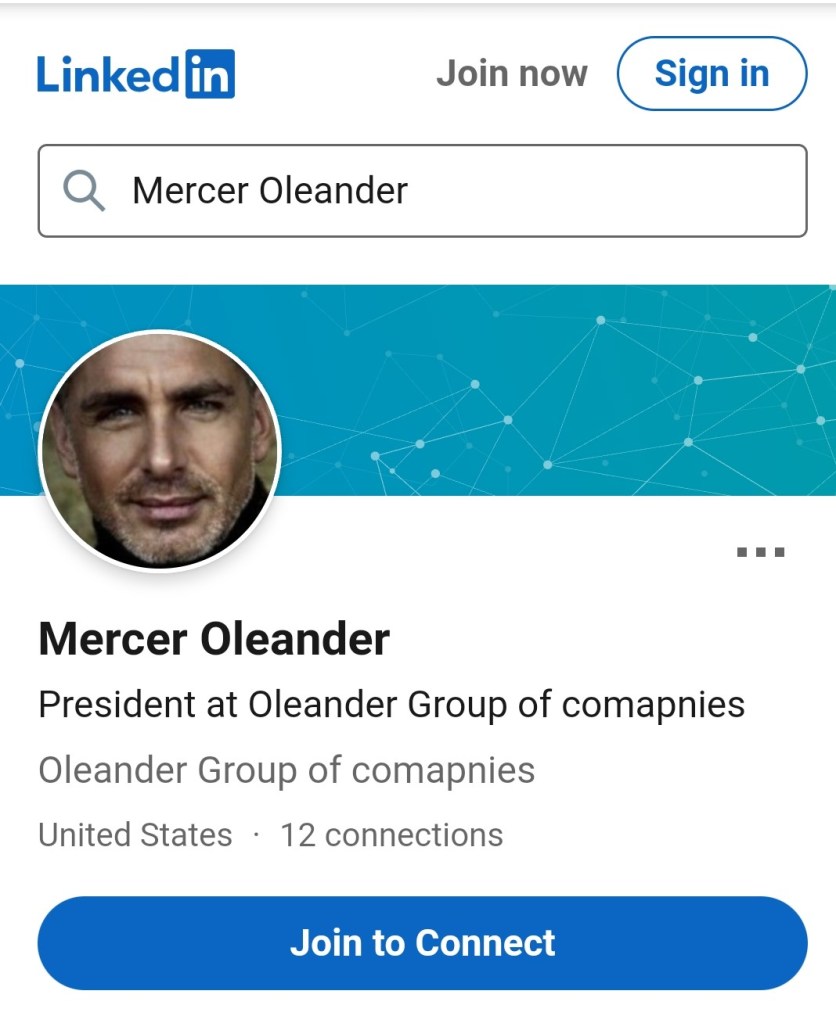This screenshot has height=1023, width=836.
Task: Click the word "Connect" on the blue button
Action: tap(485, 943)
